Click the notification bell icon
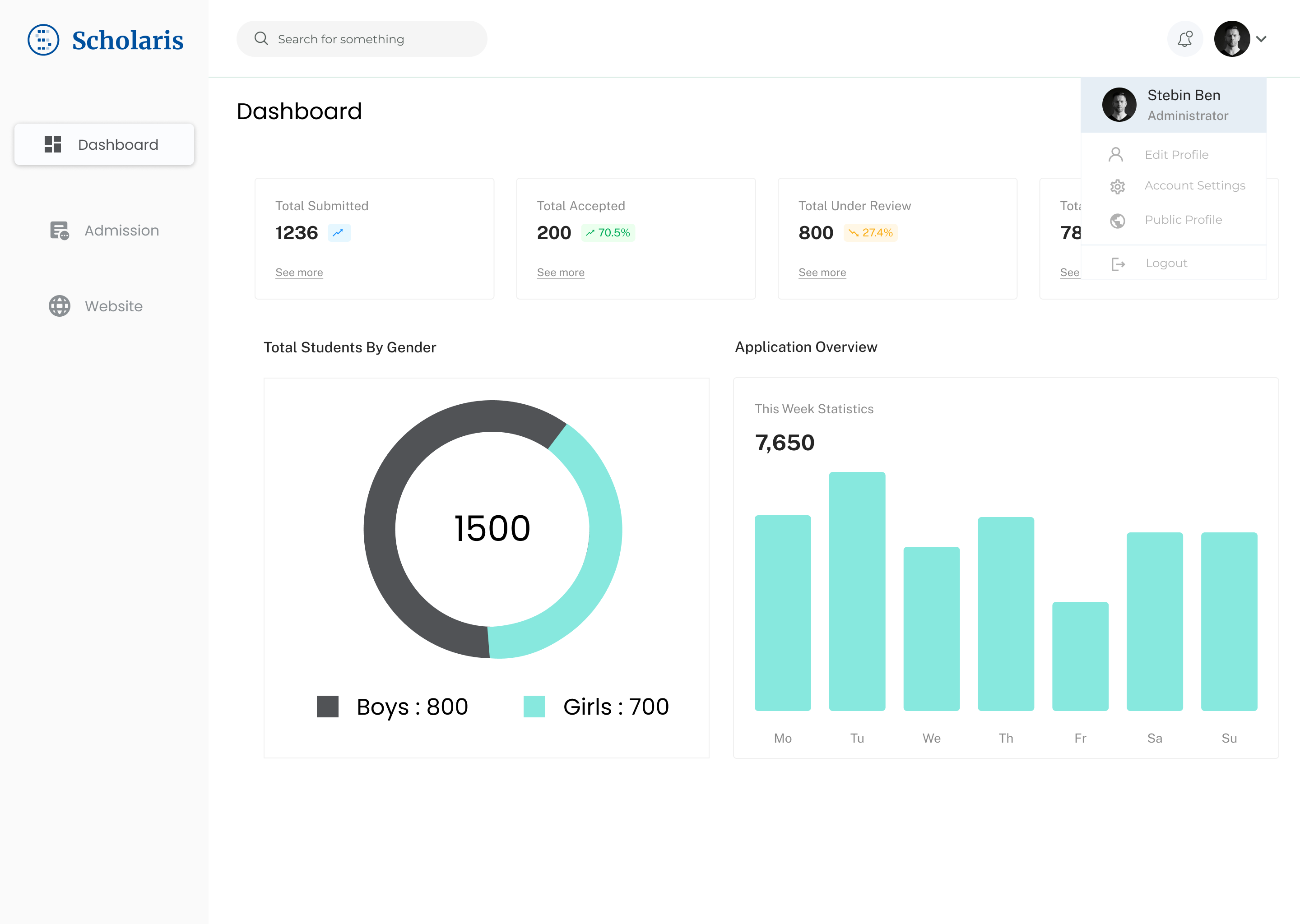 1184,39
